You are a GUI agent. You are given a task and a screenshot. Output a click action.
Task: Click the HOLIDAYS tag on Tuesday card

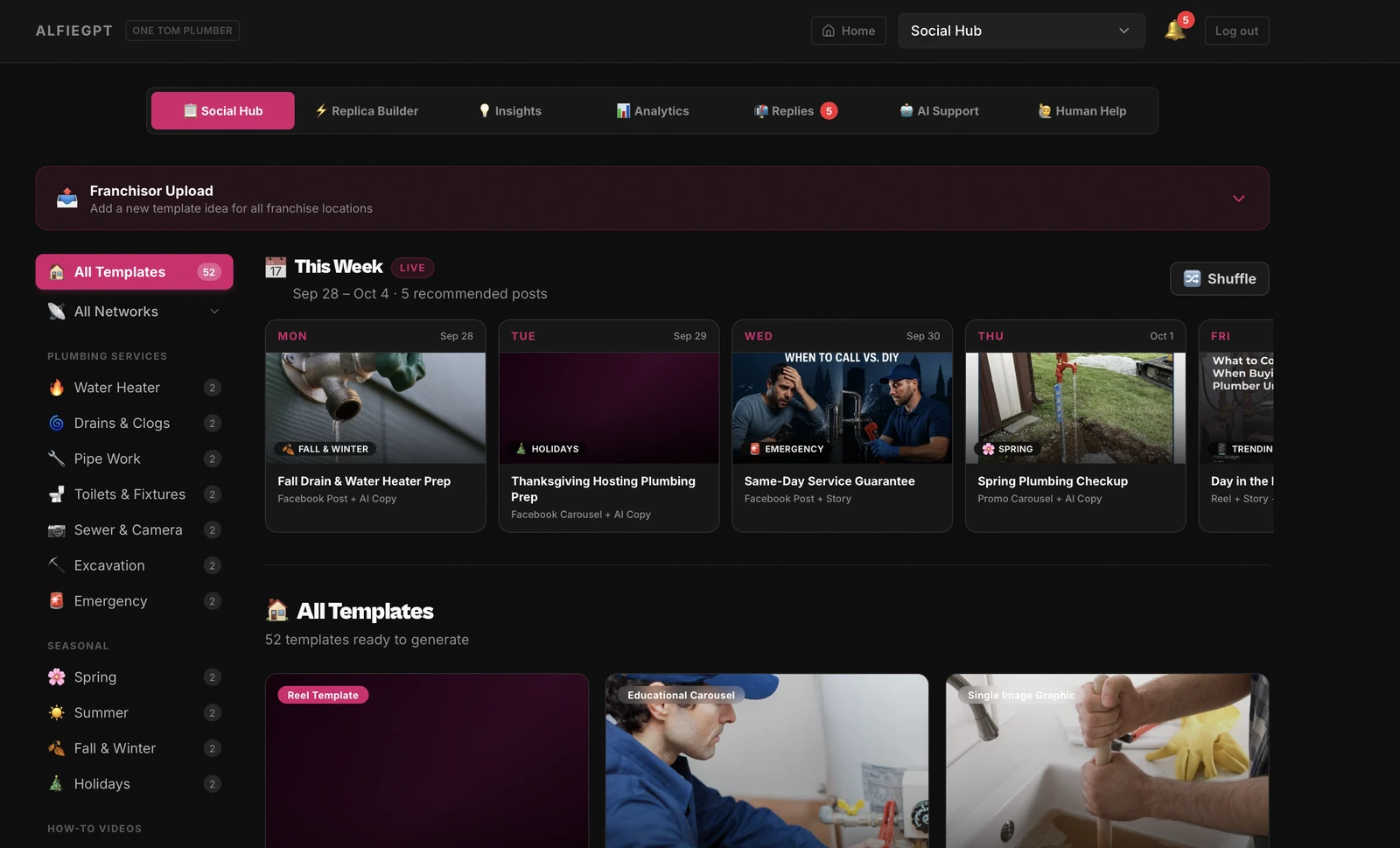(x=547, y=449)
